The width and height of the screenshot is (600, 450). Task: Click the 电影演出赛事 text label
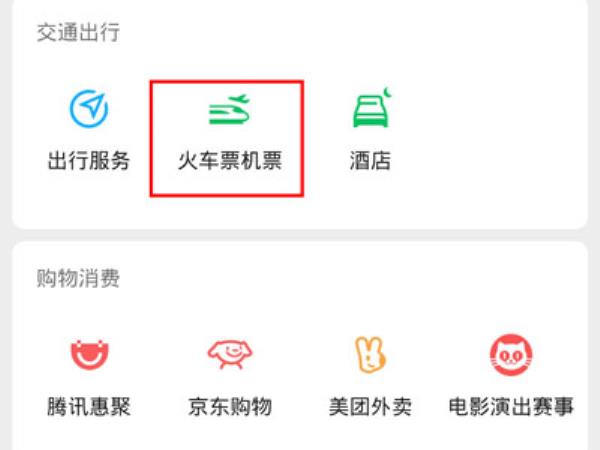coord(511,406)
